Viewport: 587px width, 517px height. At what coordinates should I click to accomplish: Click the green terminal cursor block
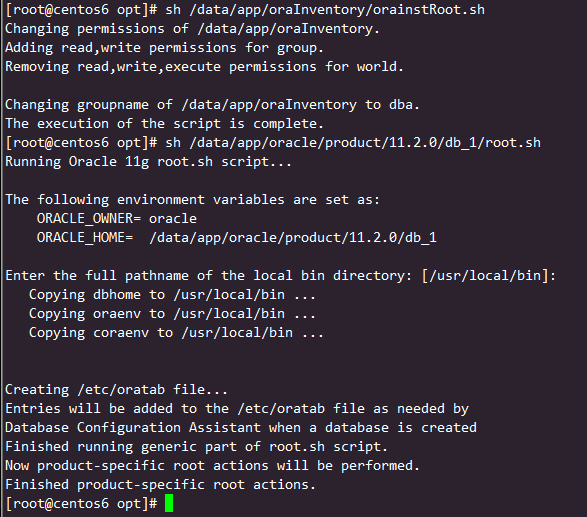(169, 503)
